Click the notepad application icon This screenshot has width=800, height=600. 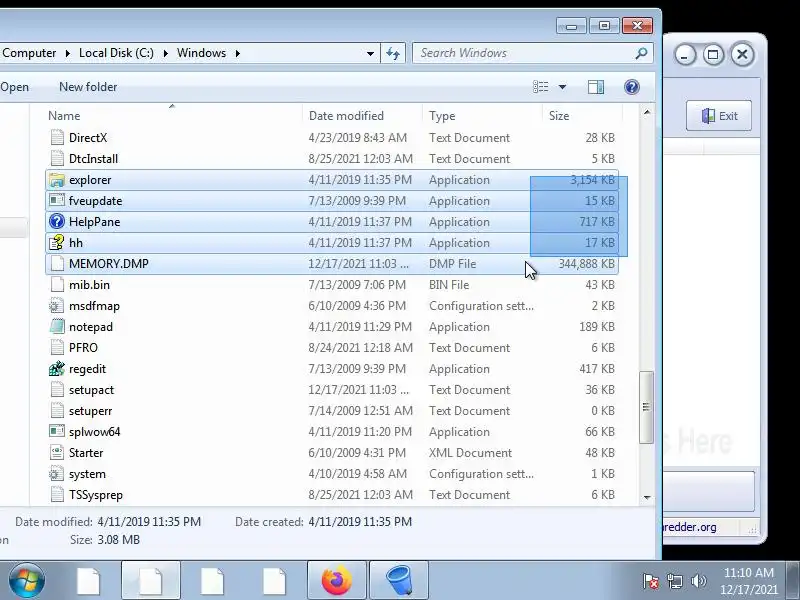[57, 327]
